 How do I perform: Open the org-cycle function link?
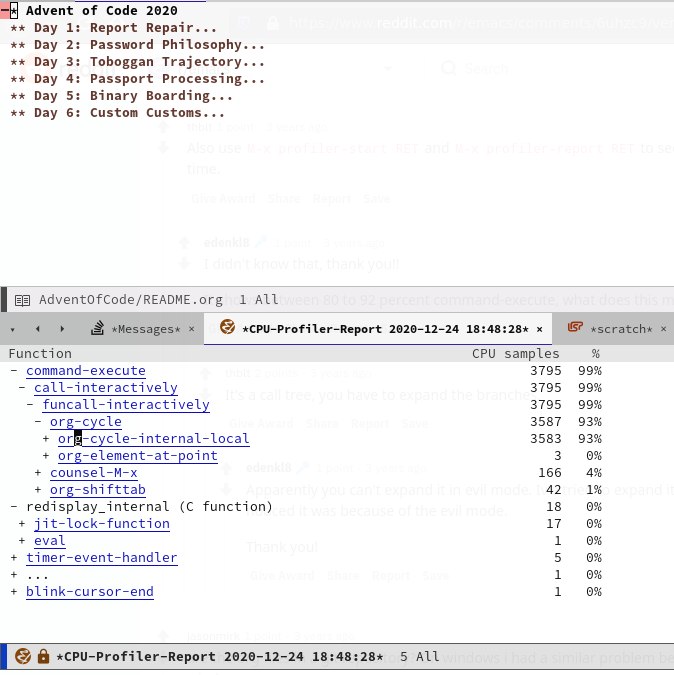[x=86, y=422]
